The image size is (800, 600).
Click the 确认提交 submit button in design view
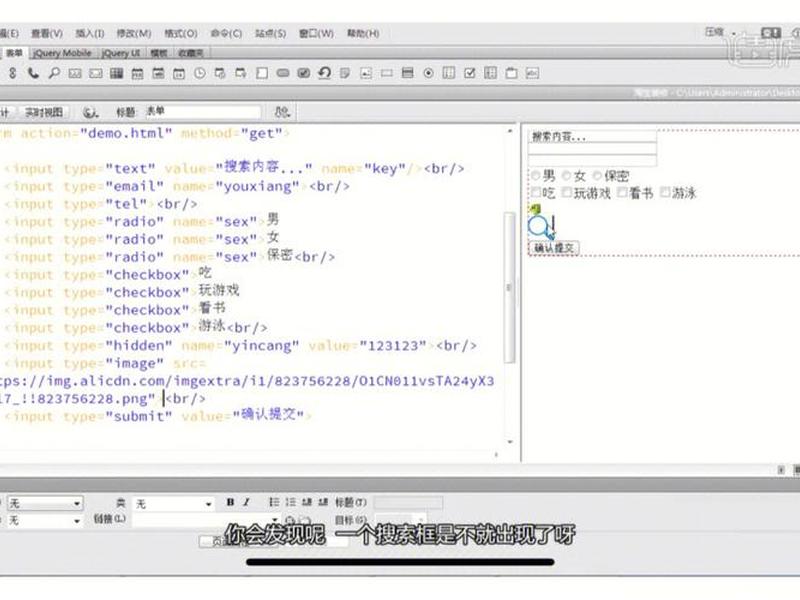[554, 248]
